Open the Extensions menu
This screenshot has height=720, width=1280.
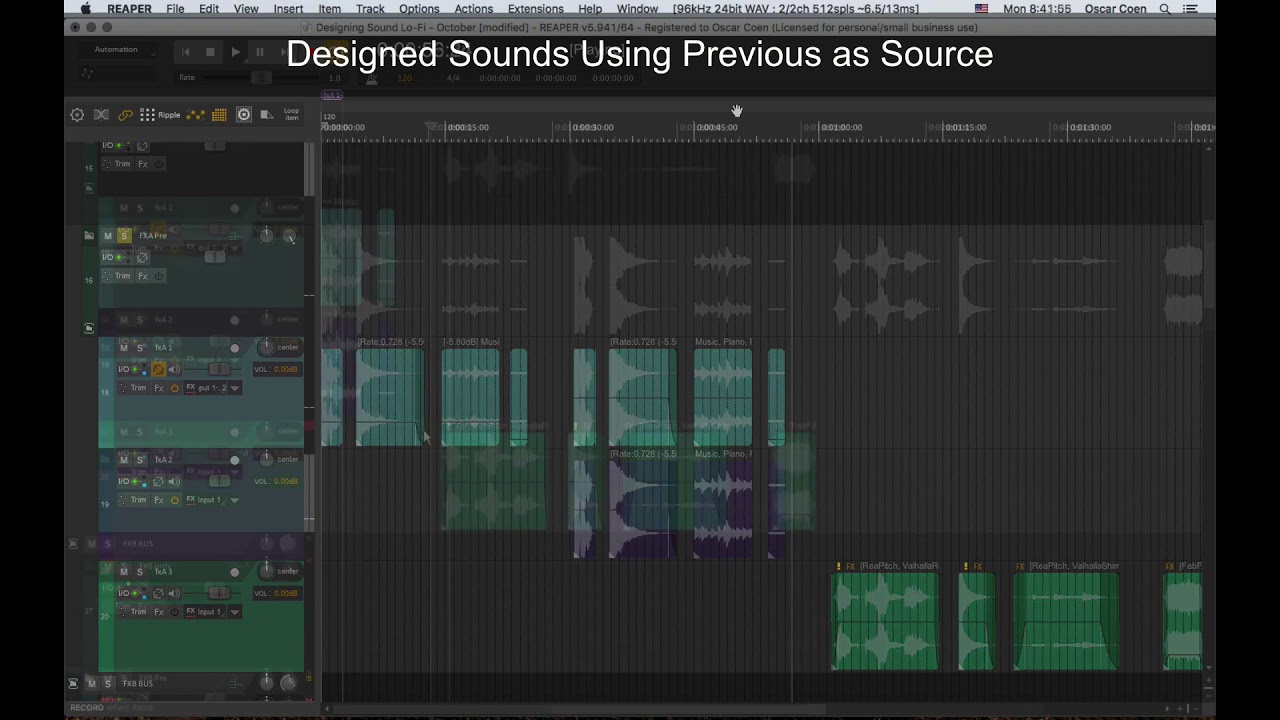[x=536, y=9]
